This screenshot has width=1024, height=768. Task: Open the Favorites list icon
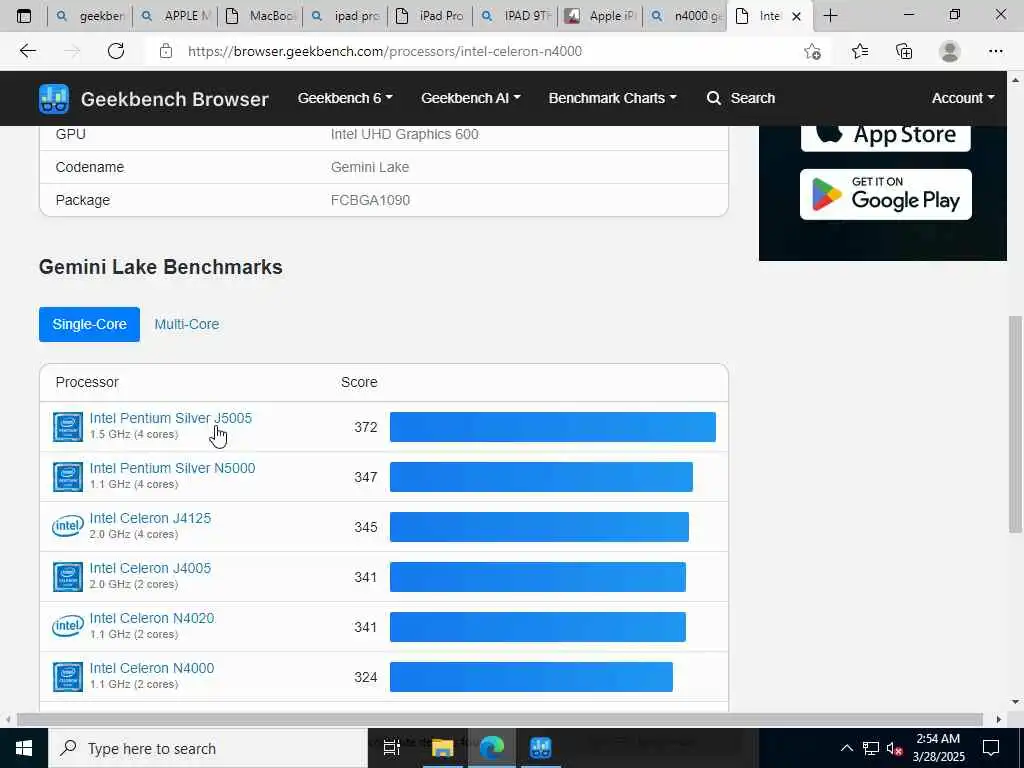tap(860, 51)
